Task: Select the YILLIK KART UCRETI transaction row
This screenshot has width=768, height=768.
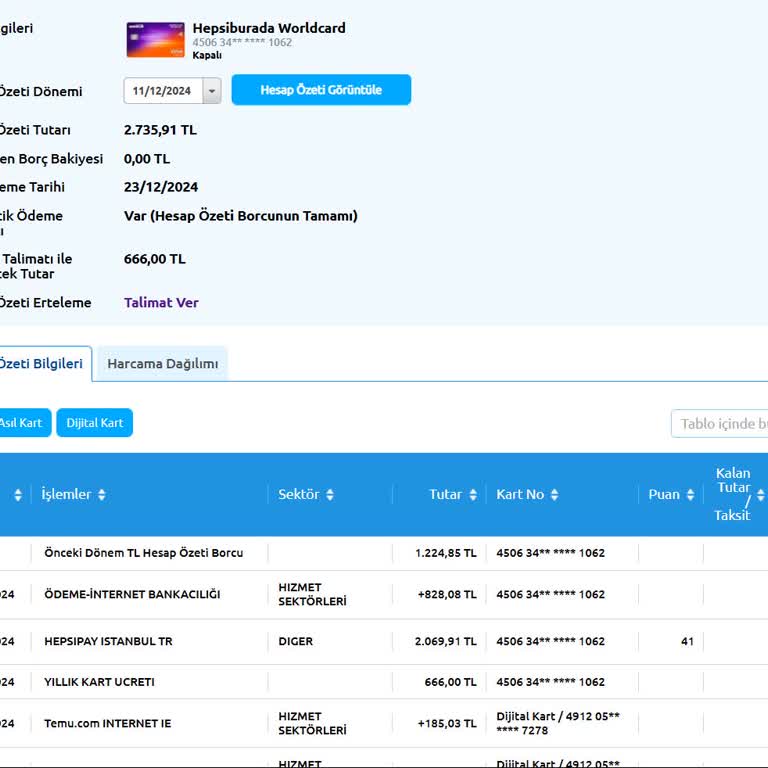Action: tap(99, 682)
